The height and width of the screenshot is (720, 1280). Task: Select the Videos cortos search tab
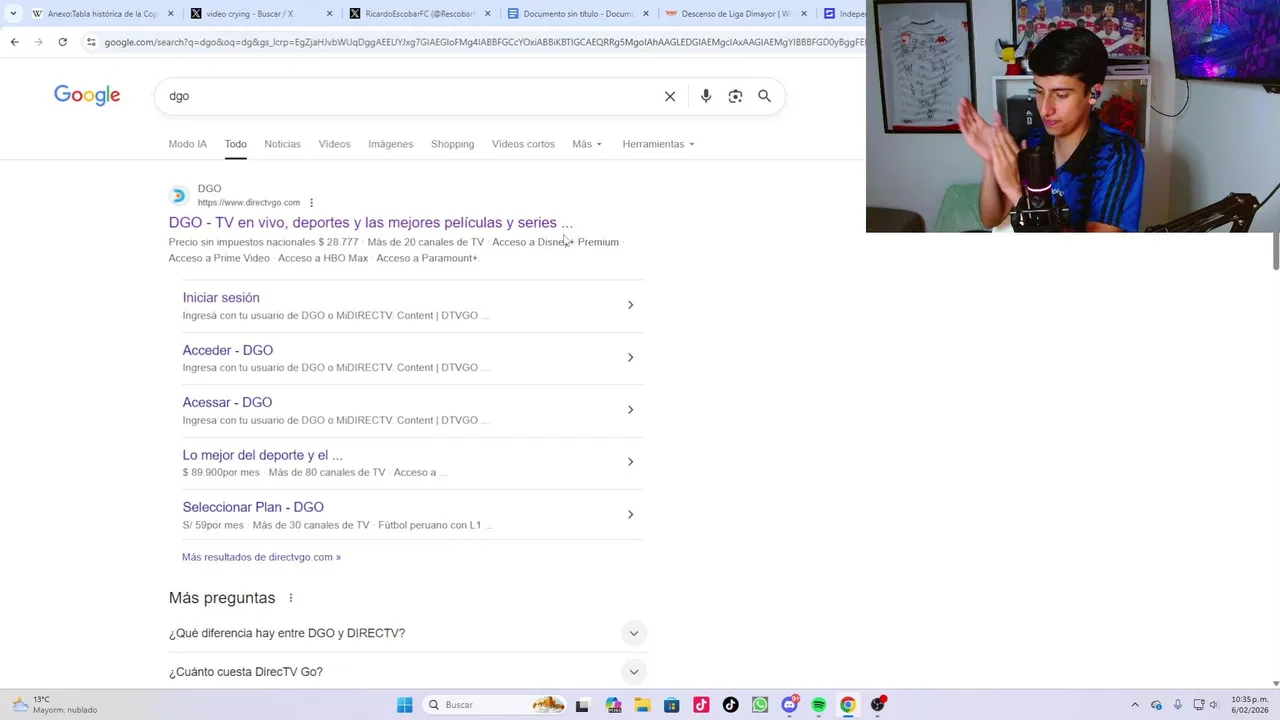coord(523,144)
